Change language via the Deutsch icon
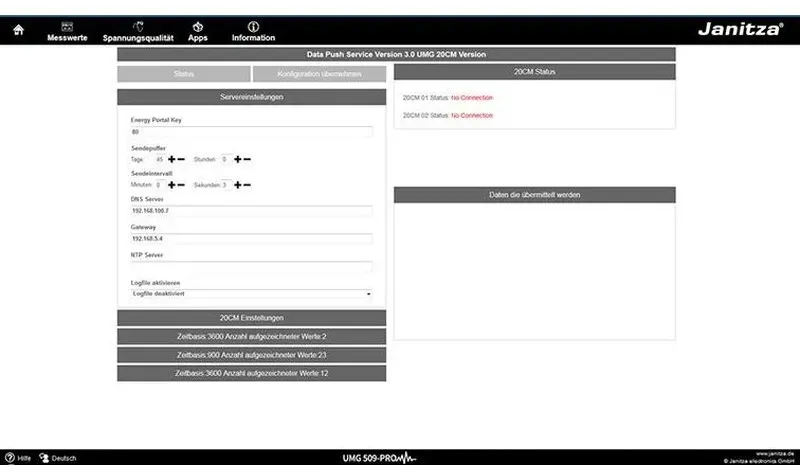The height and width of the screenshot is (472, 800). (x=44, y=458)
